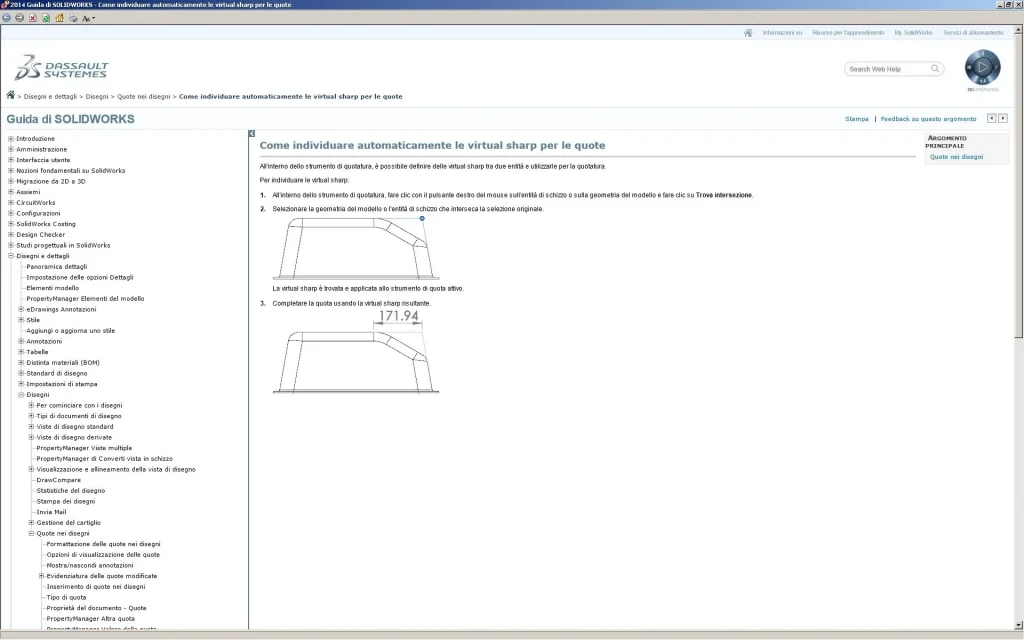Go to next topic arrow button

tap(1003, 118)
